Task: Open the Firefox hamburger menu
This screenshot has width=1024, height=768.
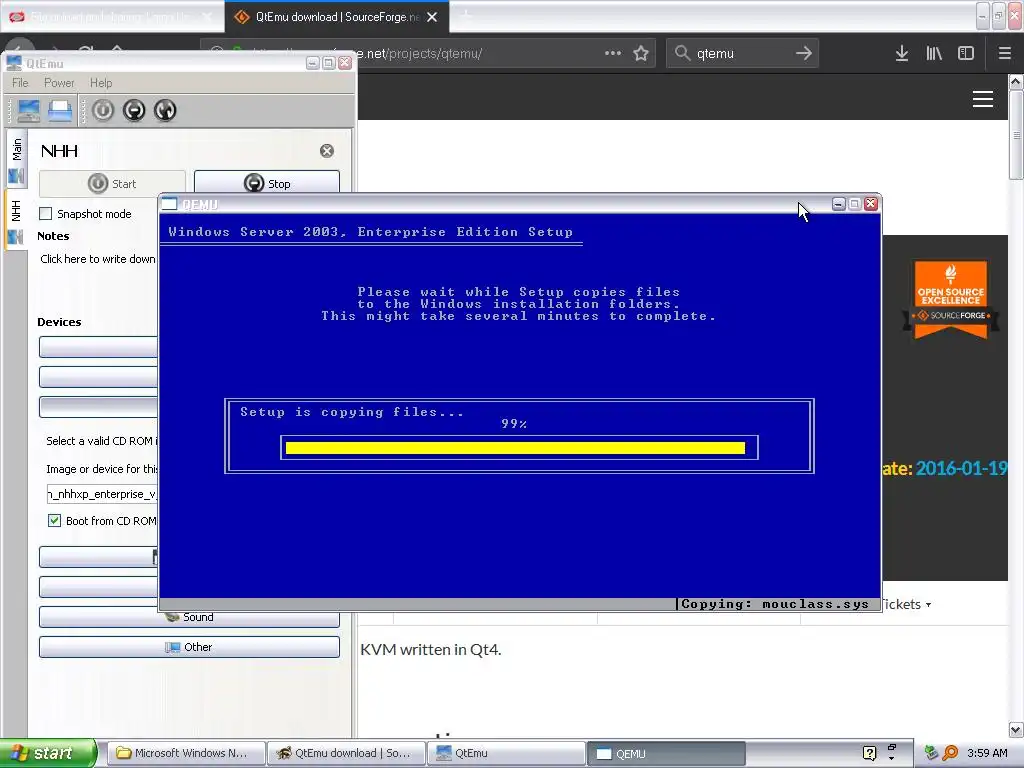Action: point(1005,53)
